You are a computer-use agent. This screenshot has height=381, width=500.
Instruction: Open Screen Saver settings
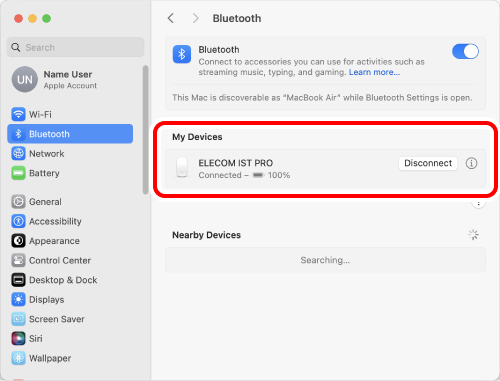click(x=70, y=319)
